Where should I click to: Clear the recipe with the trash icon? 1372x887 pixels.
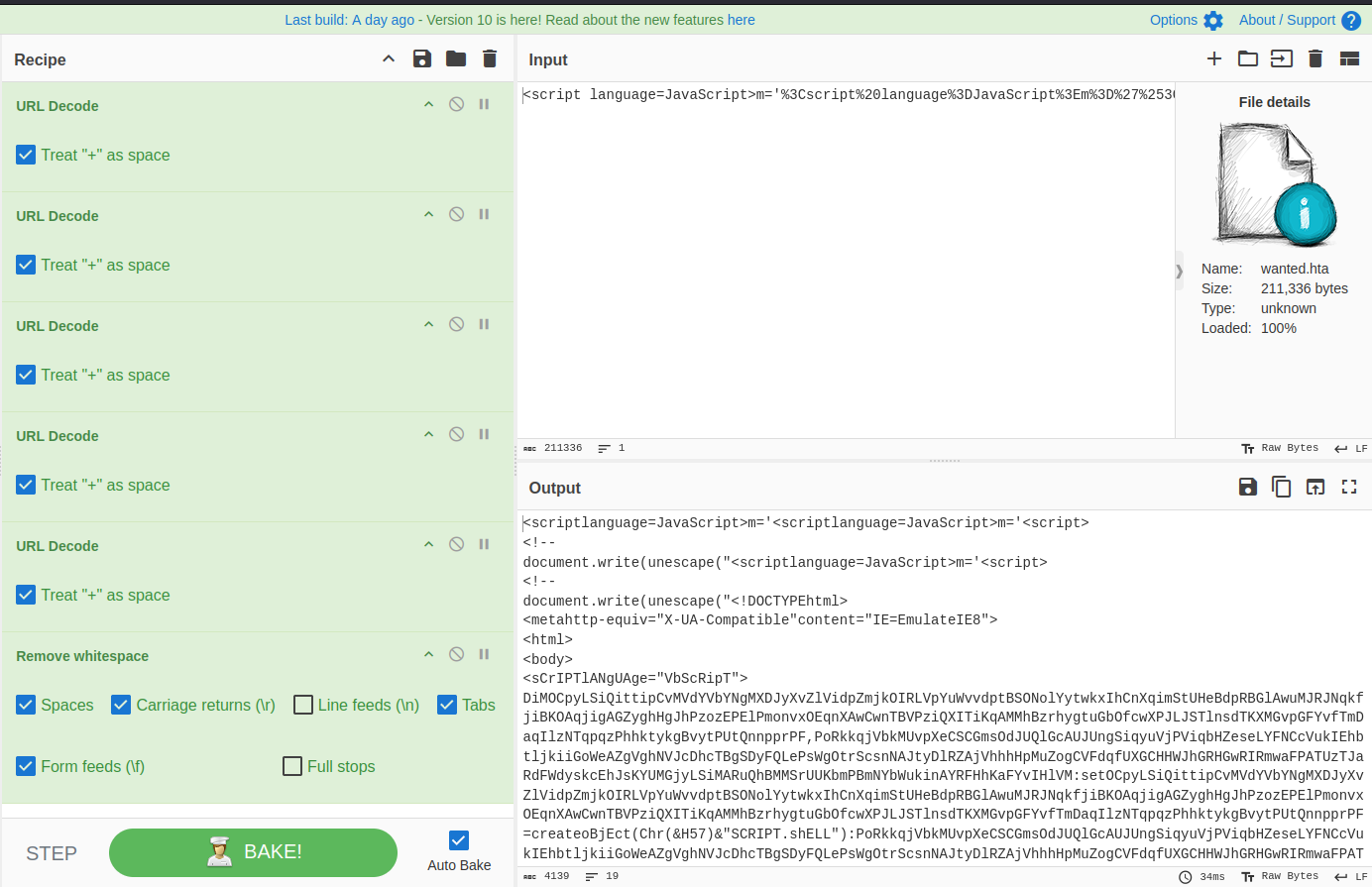click(x=490, y=58)
